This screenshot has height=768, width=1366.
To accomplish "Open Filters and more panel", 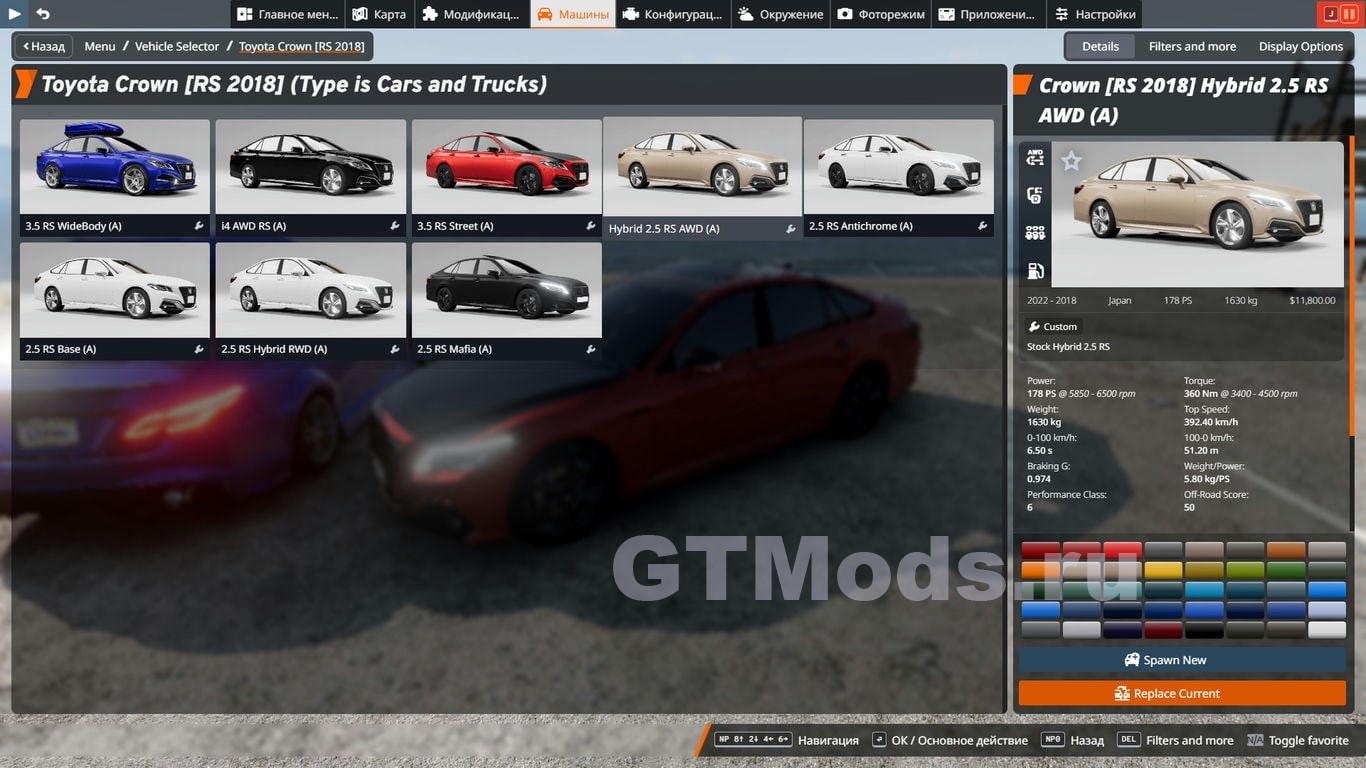I will [x=1192, y=46].
